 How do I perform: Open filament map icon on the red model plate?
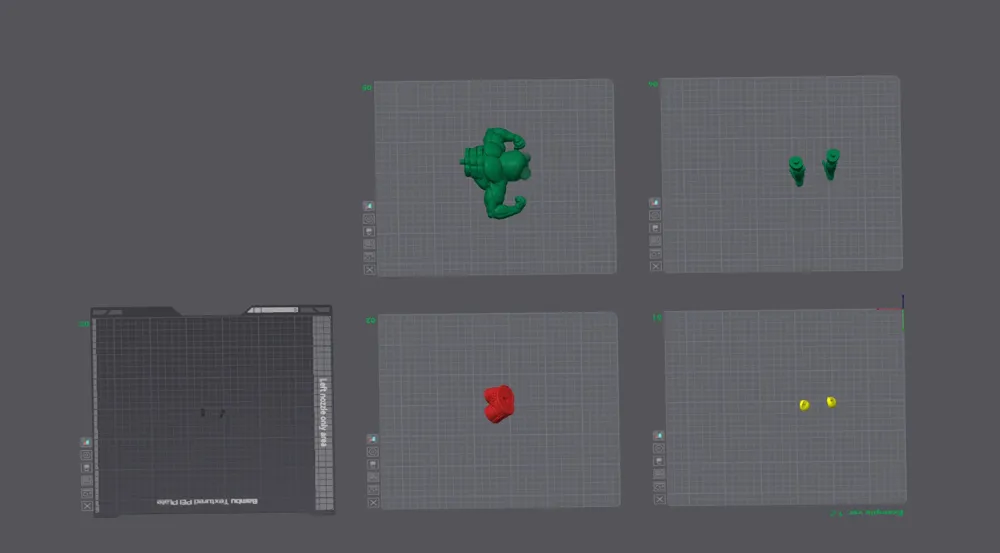(x=373, y=439)
